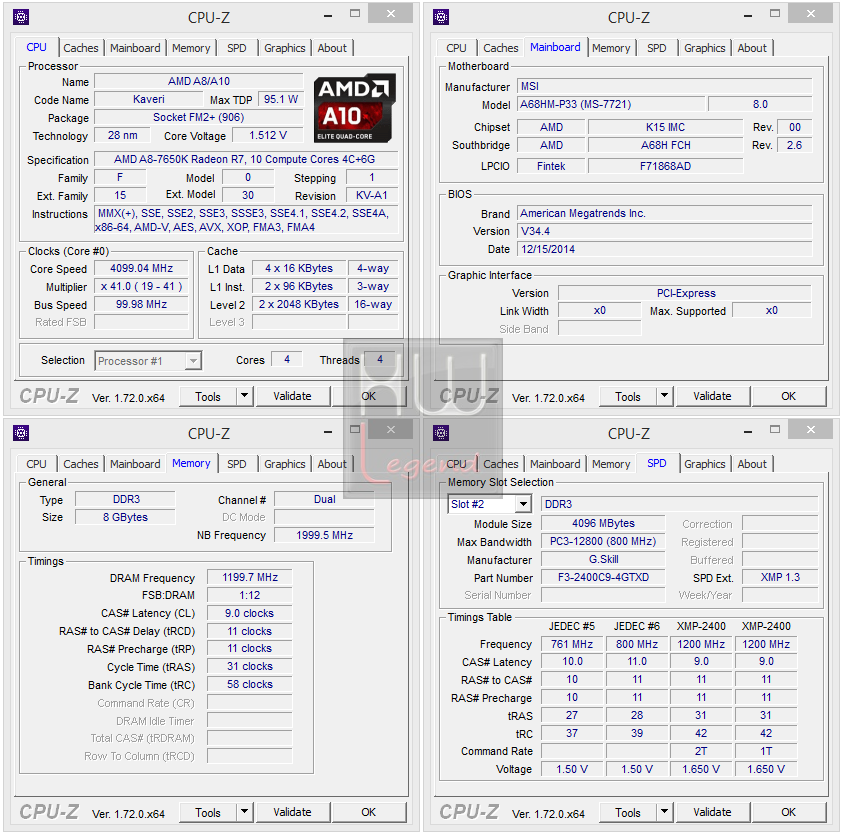Image resolution: width=846 pixels, height=838 pixels.
Task: Click the CAS# Latency value 9.0 clocks
Action: (250, 613)
